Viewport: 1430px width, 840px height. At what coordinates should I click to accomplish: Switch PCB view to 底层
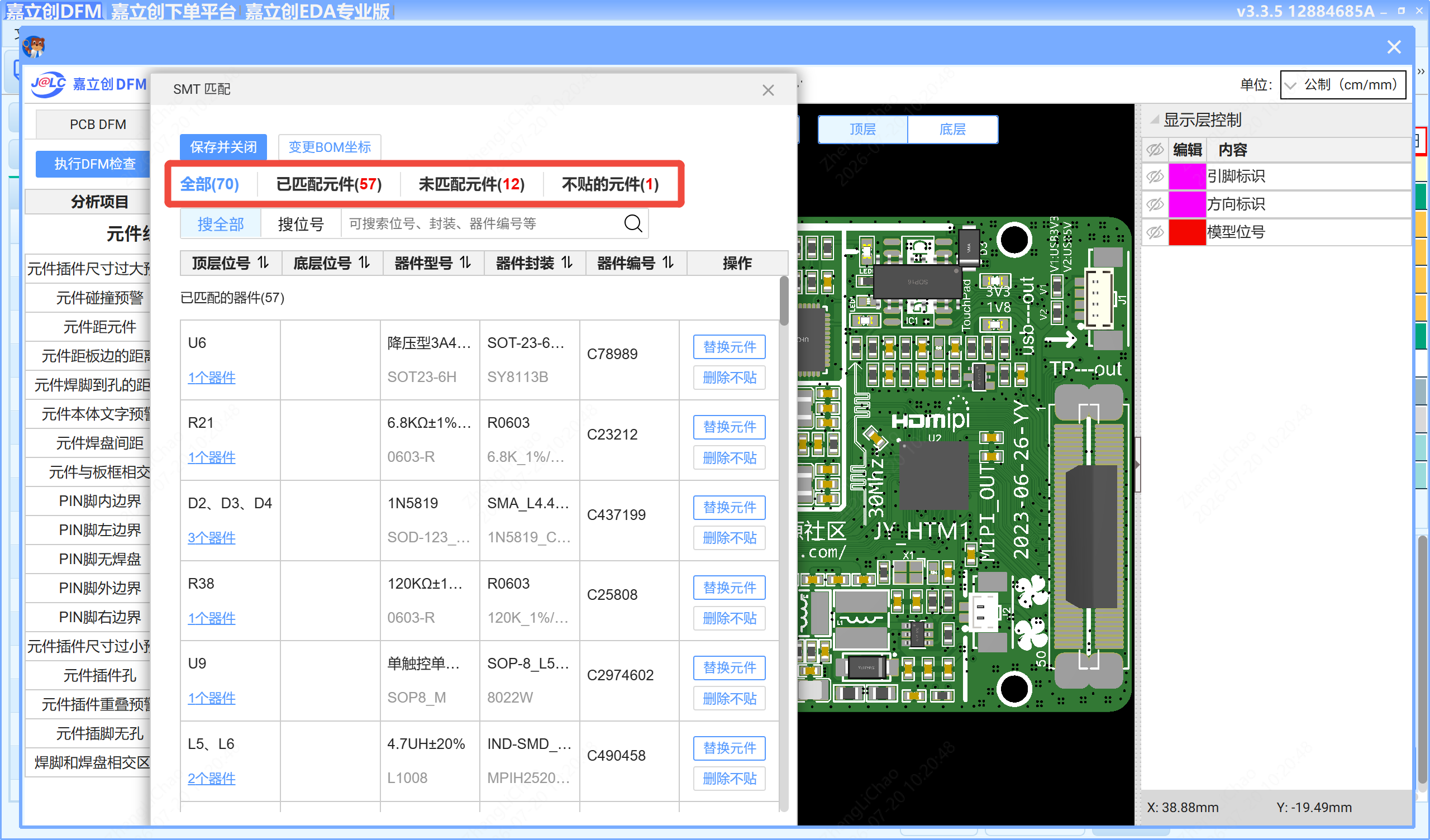953,130
